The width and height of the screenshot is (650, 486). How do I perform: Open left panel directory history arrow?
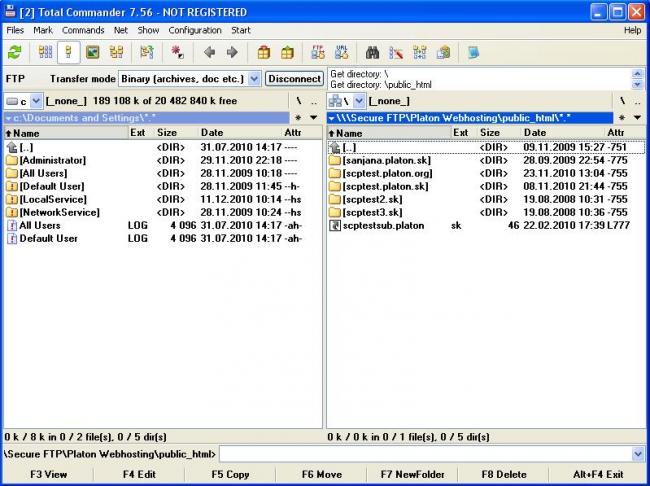click(x=314, y=118)
